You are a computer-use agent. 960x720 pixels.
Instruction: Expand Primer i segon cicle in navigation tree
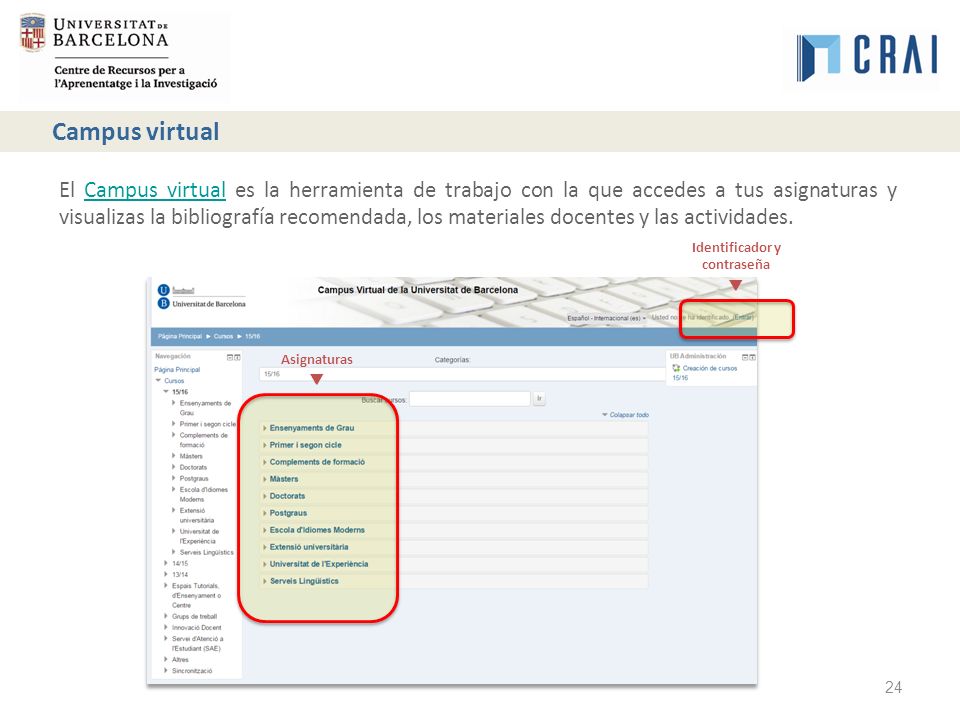[x=174, y=424]
